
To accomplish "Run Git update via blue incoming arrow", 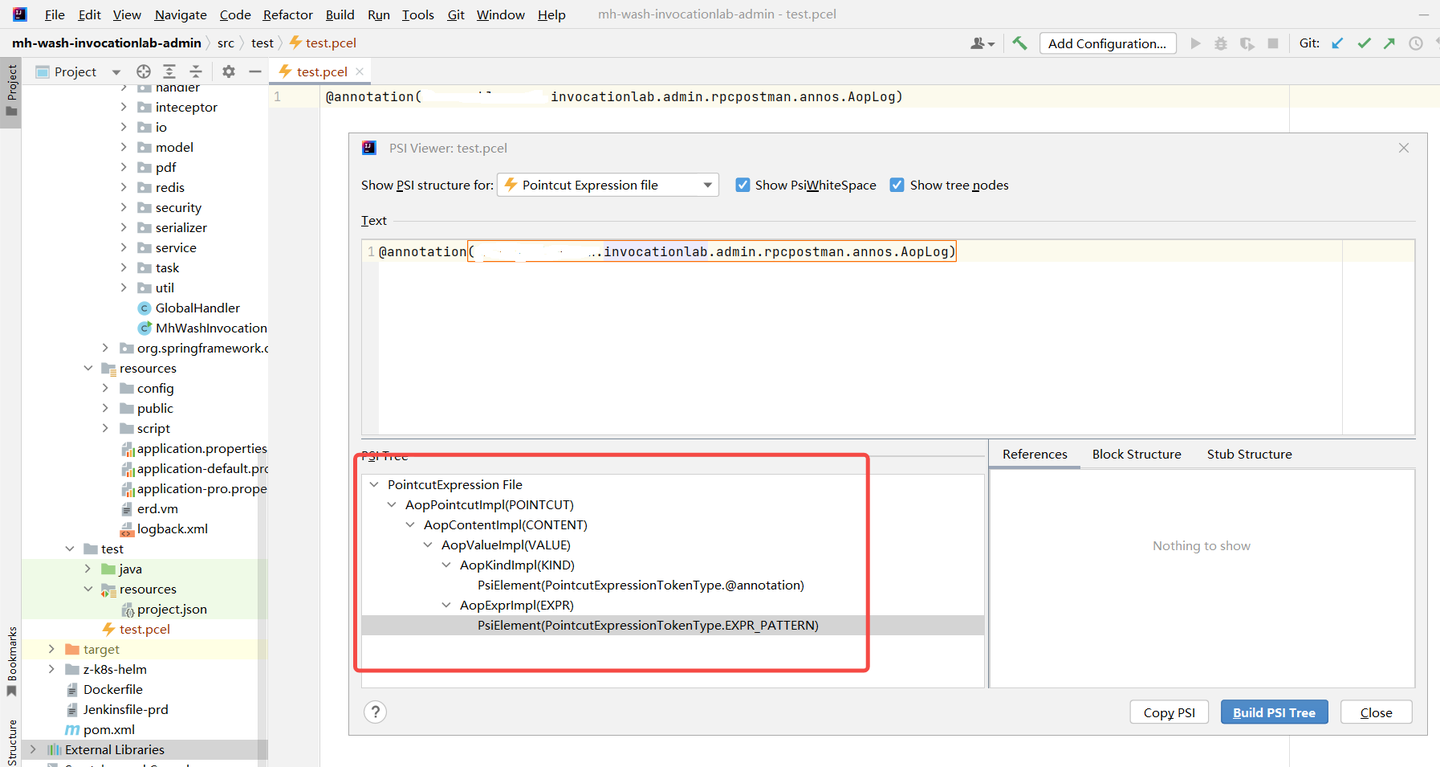I will pyautogui.click(x=1337, y=43).
